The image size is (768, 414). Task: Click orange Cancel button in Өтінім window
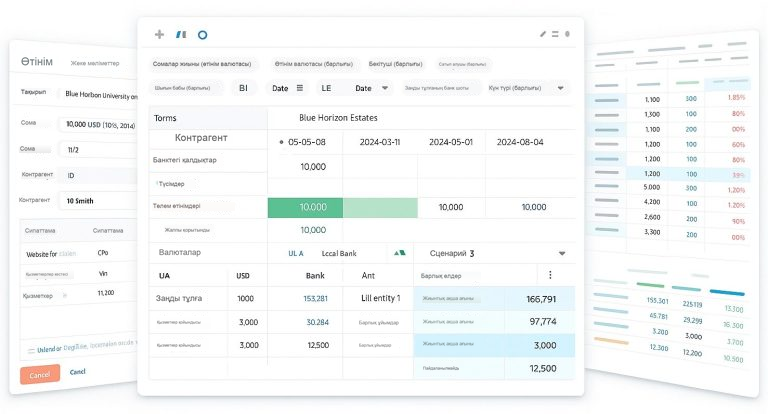pyautogui.click(x=40, y=375)
